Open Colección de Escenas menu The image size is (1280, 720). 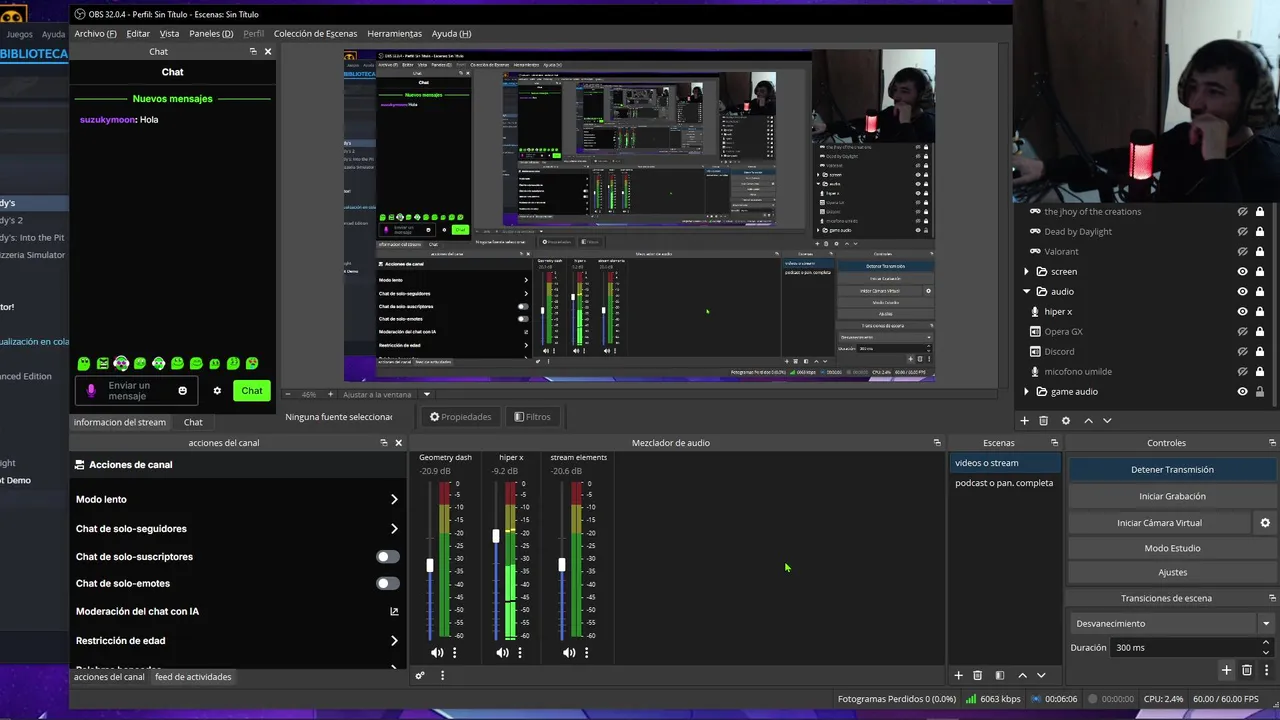[315, 33]
